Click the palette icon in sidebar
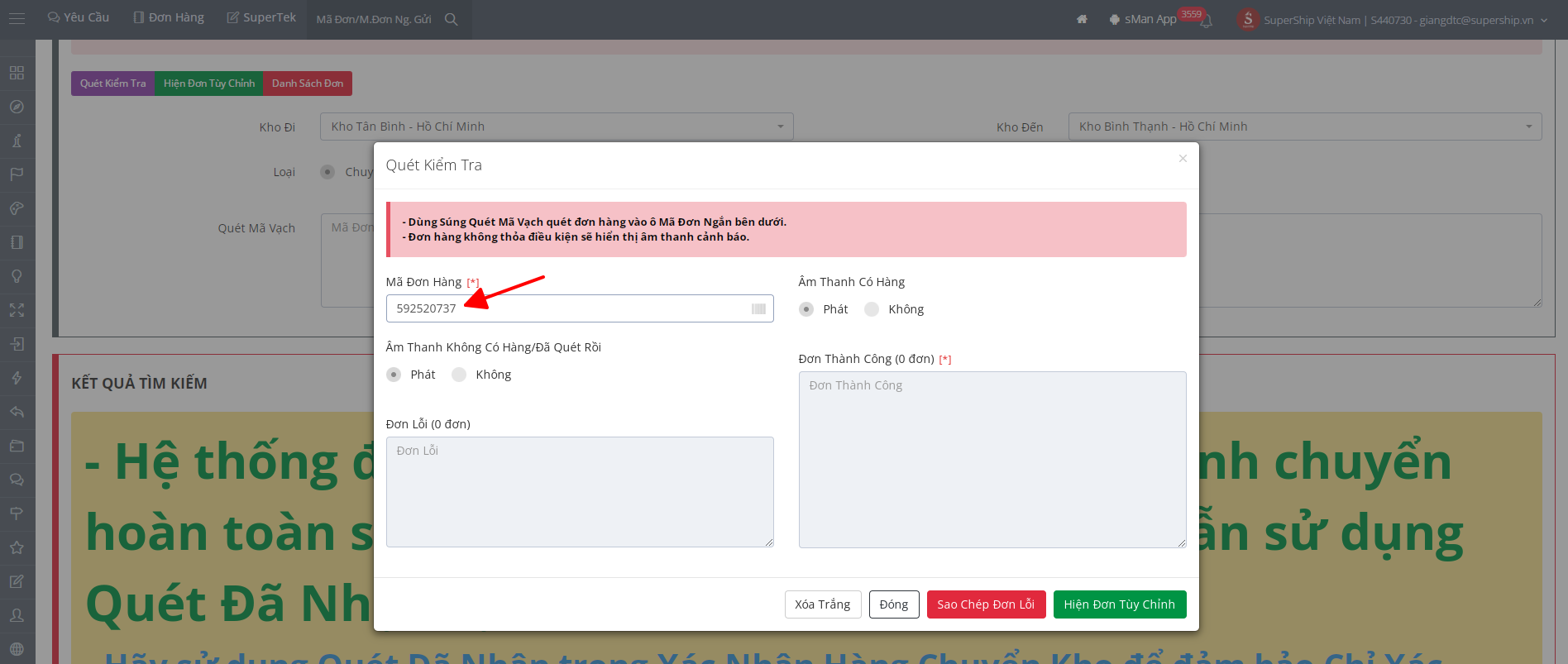Viewport: 1568px width, 664px height. click(x=17, y=208)
